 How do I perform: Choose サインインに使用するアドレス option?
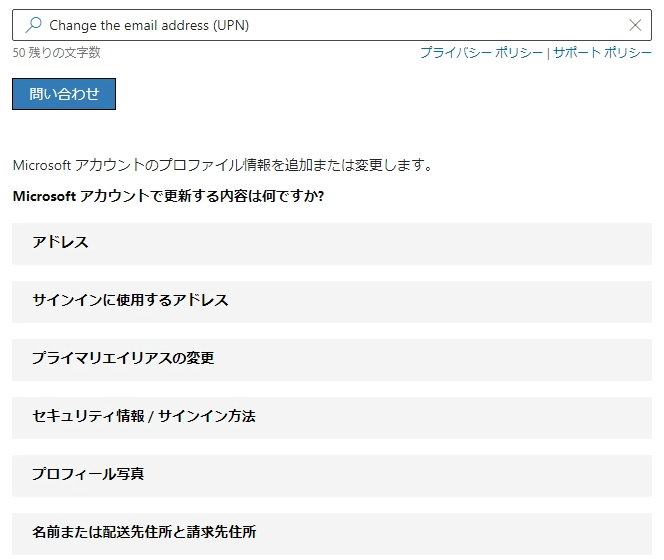(x=332, y=302)
